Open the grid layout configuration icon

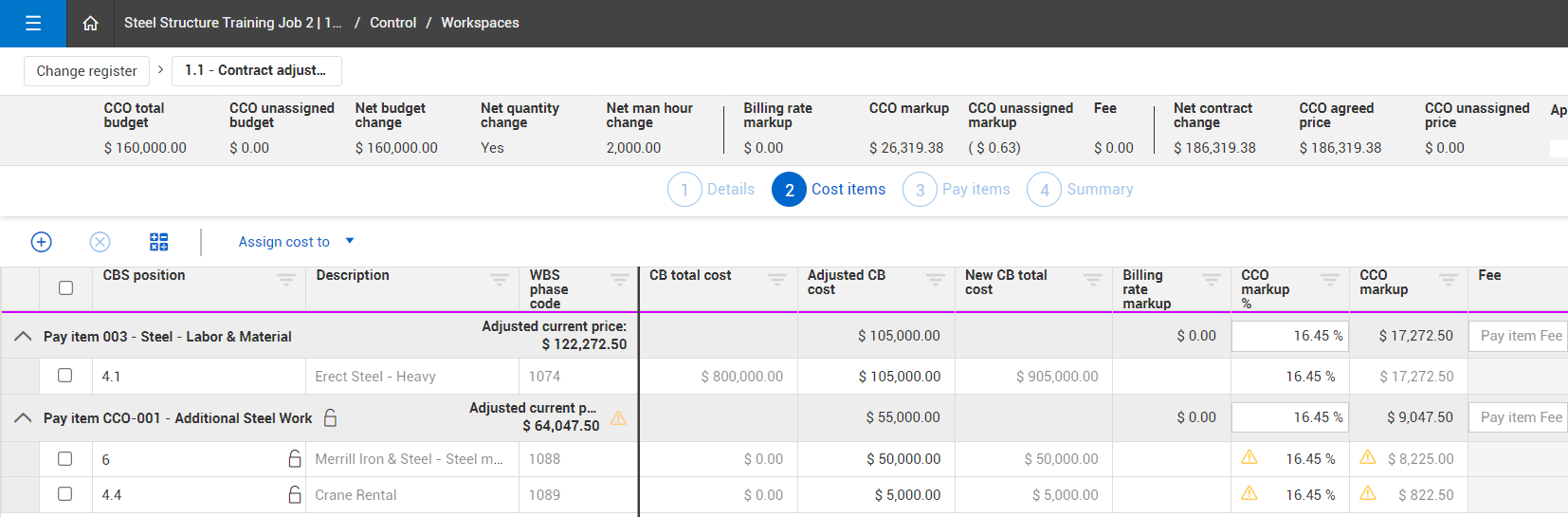click(x=158, y=242)
